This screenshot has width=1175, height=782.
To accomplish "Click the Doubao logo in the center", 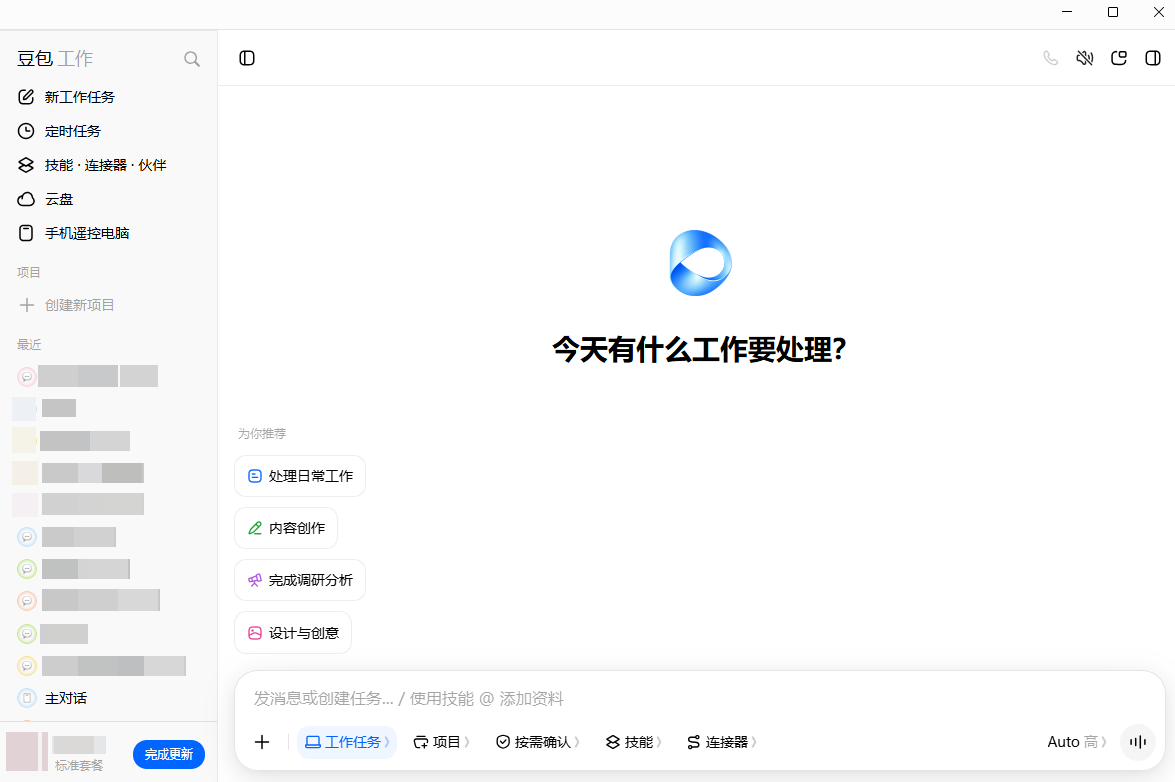I will [700, 263].
